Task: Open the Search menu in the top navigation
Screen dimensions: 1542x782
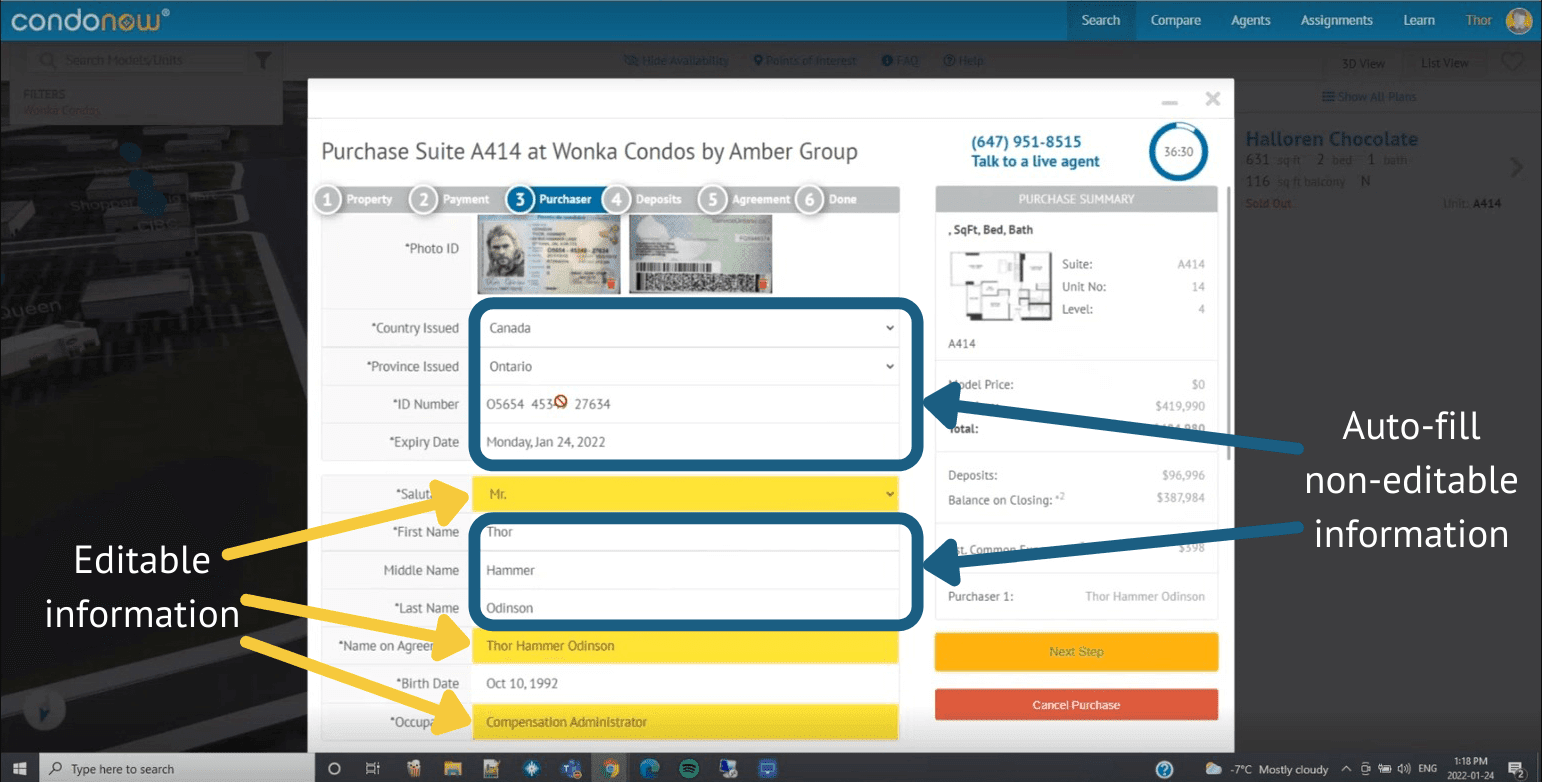Action: coord(1101,20)
